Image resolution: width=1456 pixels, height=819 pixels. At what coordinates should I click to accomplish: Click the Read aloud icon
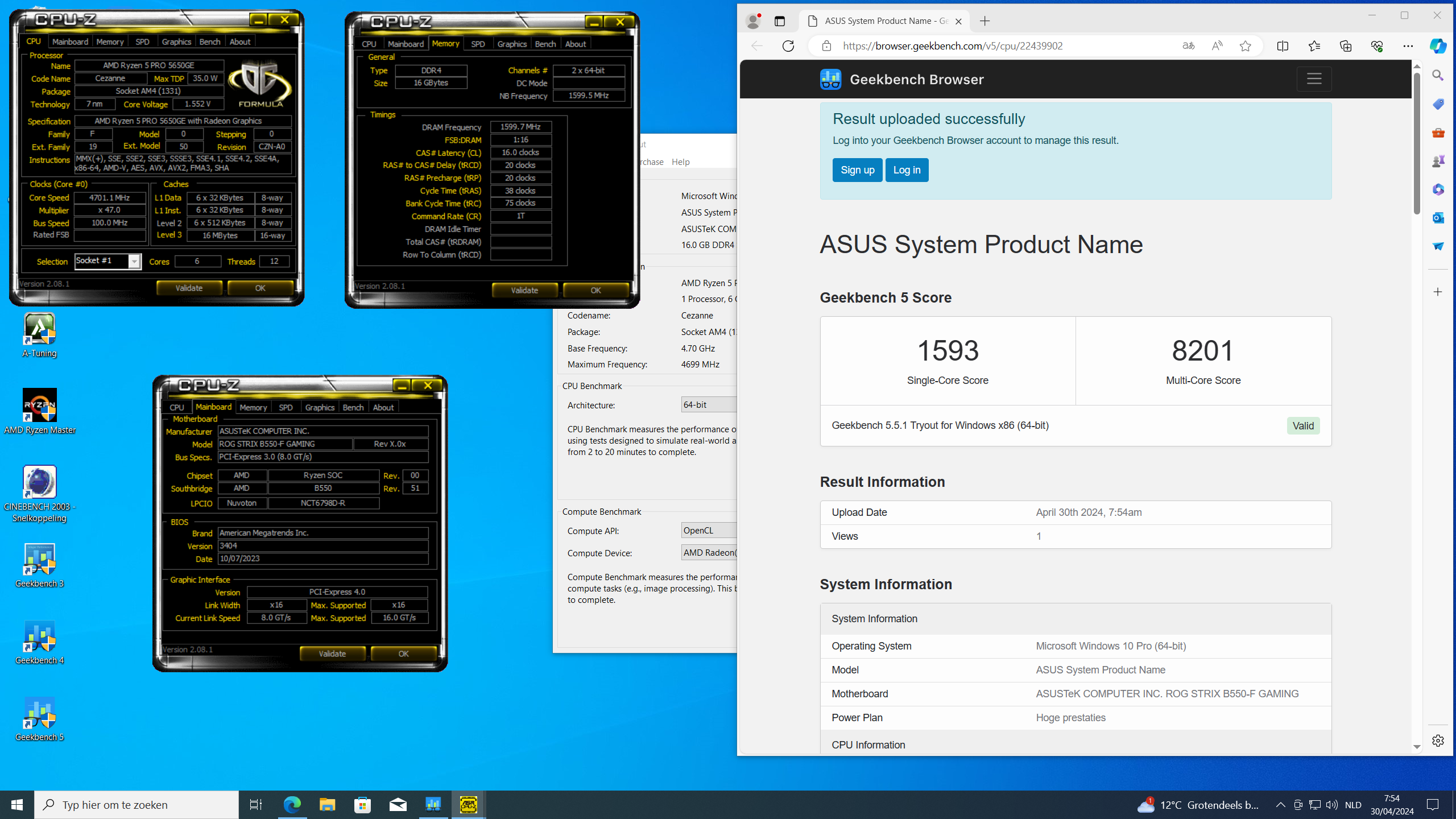[1217, 46]
